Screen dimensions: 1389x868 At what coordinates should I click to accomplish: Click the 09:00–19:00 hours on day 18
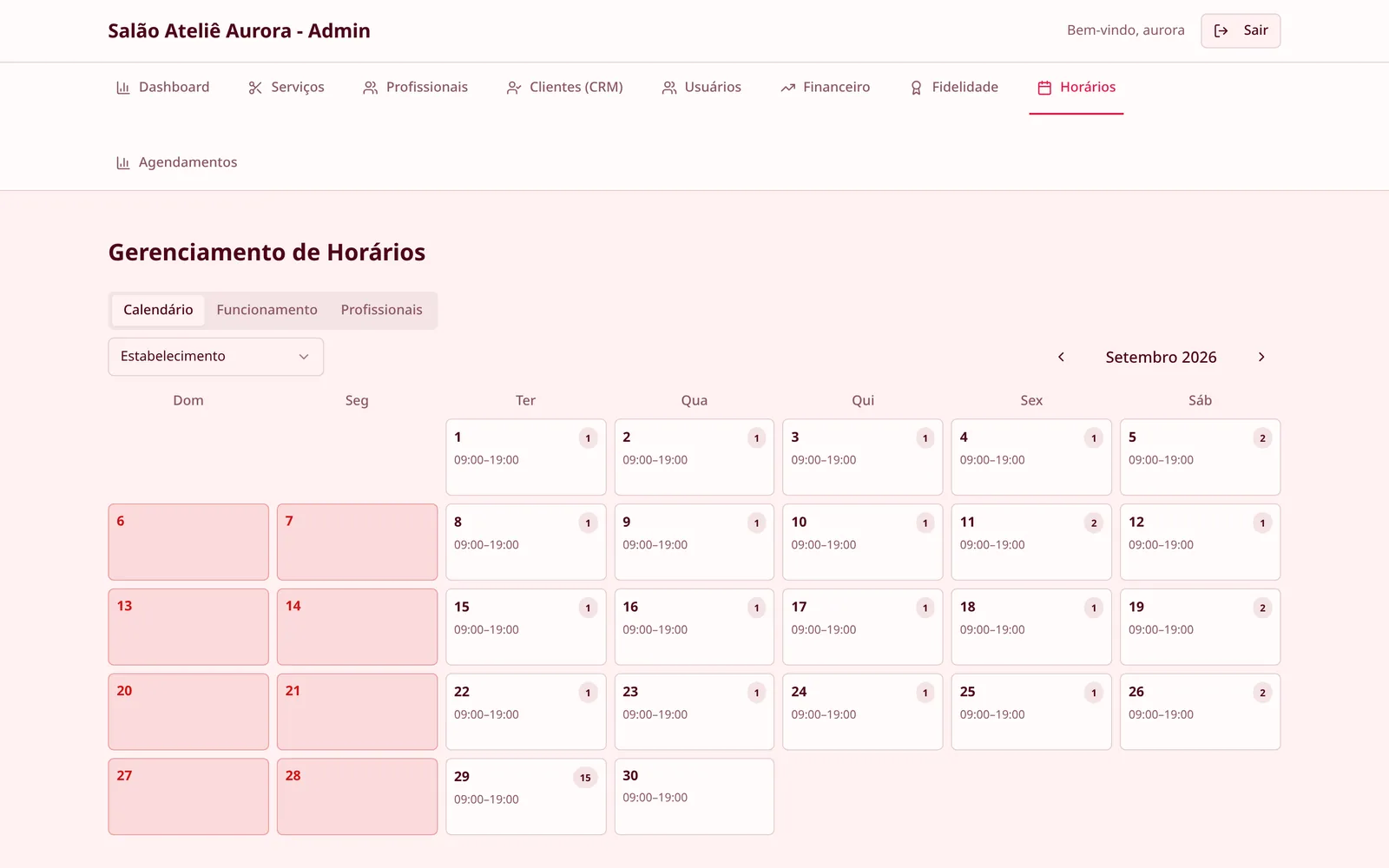(x=992, y=630)
